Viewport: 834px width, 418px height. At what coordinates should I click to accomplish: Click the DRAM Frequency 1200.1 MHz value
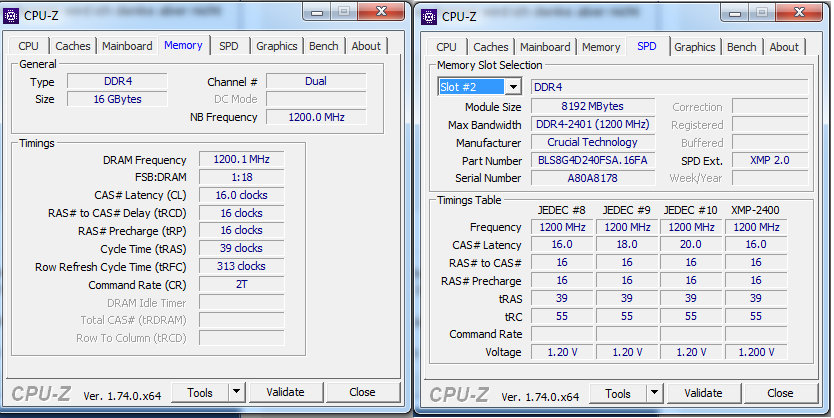pyautogui.click(x=241, y=160)
